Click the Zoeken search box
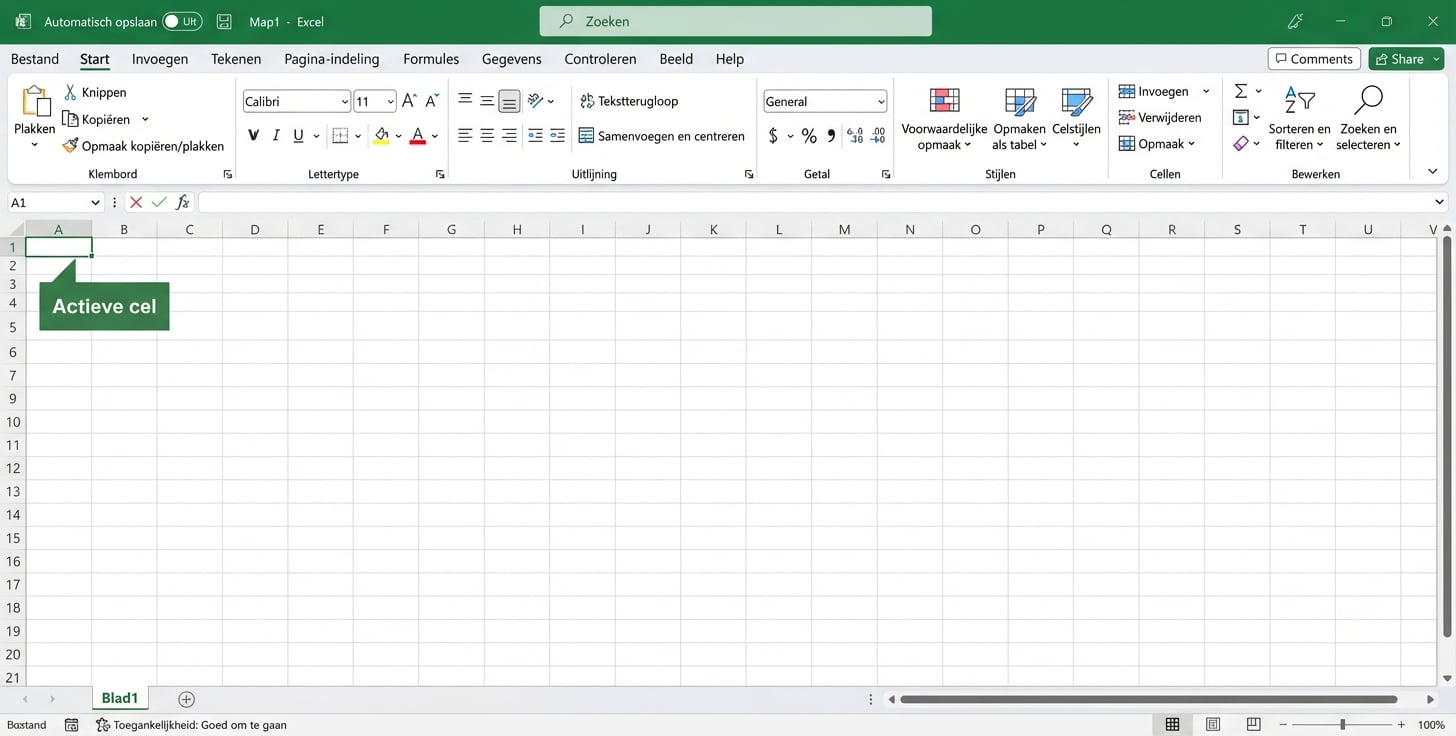This screenshot has height=736, width=1456. click(735, 21)
